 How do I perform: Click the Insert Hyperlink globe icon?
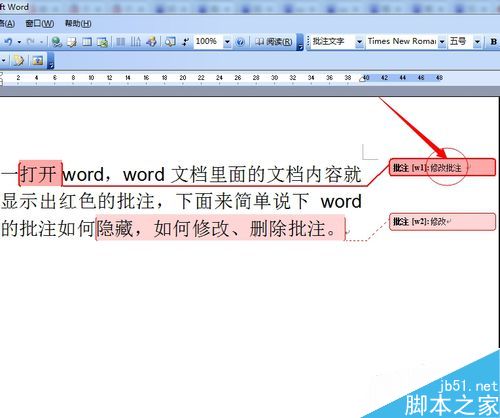click(x=57, y=42)
